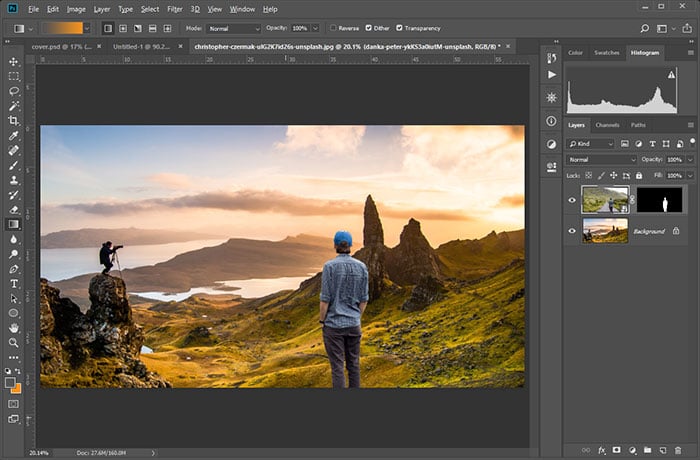Toggle the layer filter on/off switch

[692, 142]
